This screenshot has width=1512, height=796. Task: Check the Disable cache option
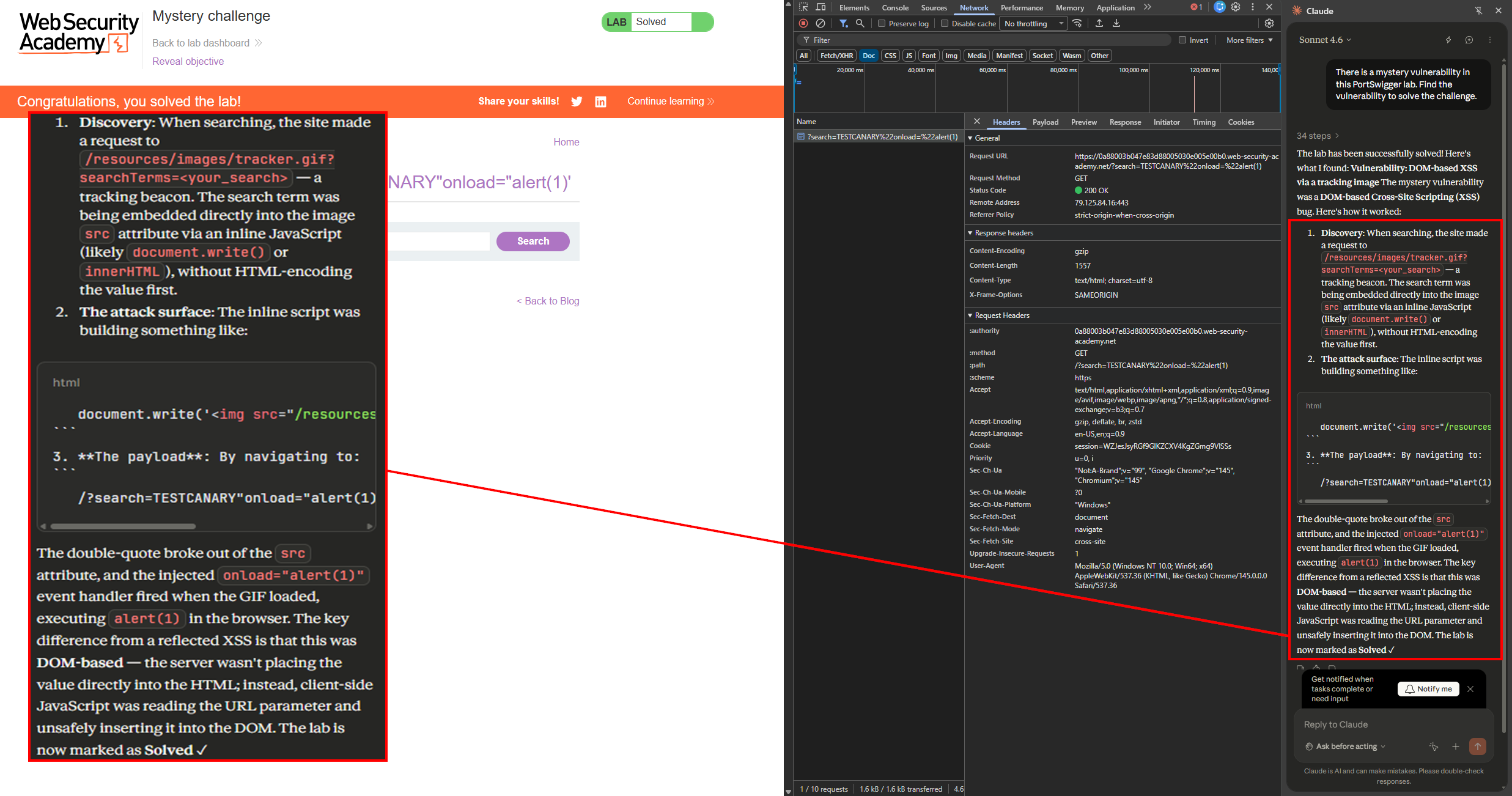(x=945, y=23)
